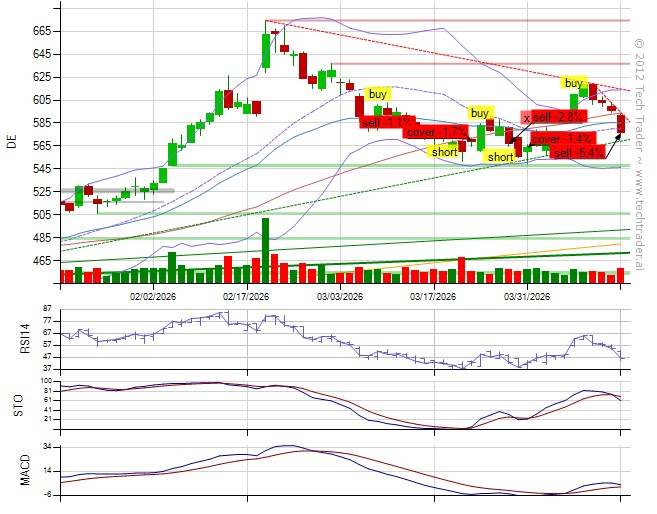This screenshot has height=514, width=657.
Task: Click the 02/02/2026 date label
Action: coord(153,296)
